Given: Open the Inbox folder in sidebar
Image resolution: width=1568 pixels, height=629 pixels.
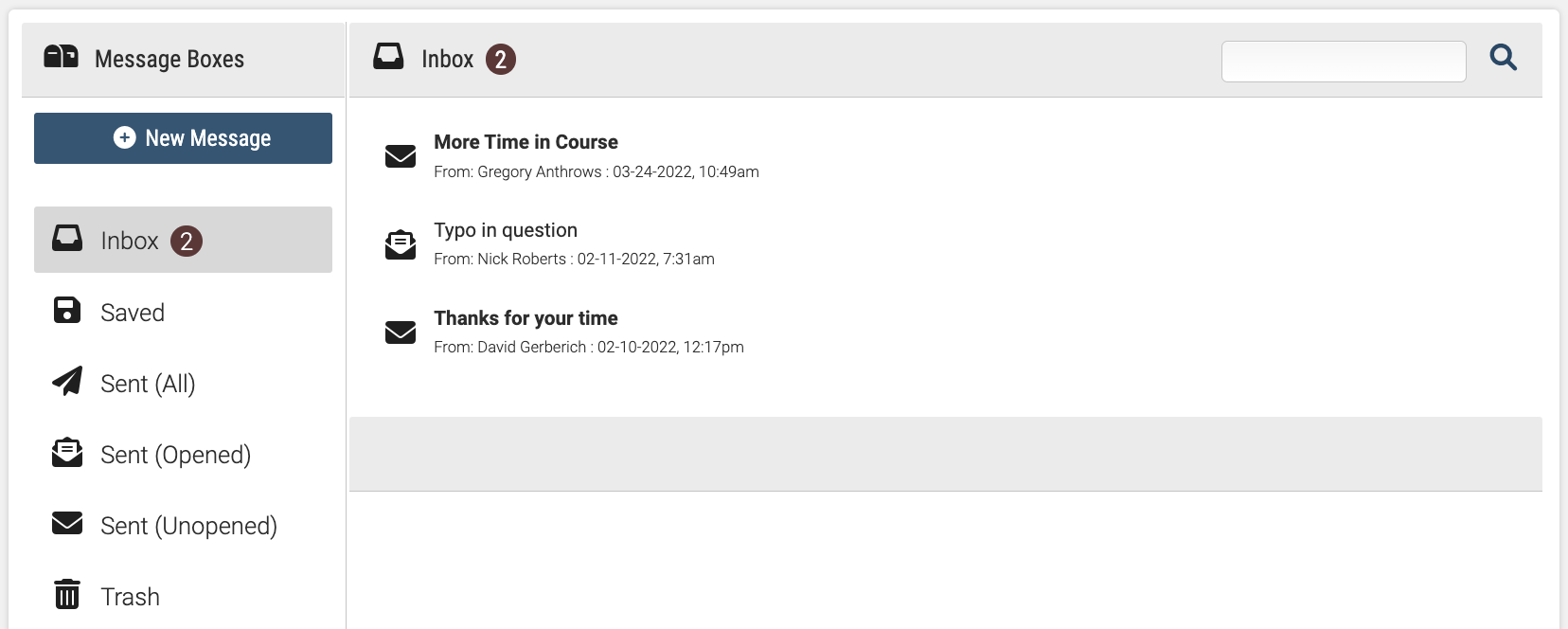Looking at the screenshot, I should [x=183, y=240].
